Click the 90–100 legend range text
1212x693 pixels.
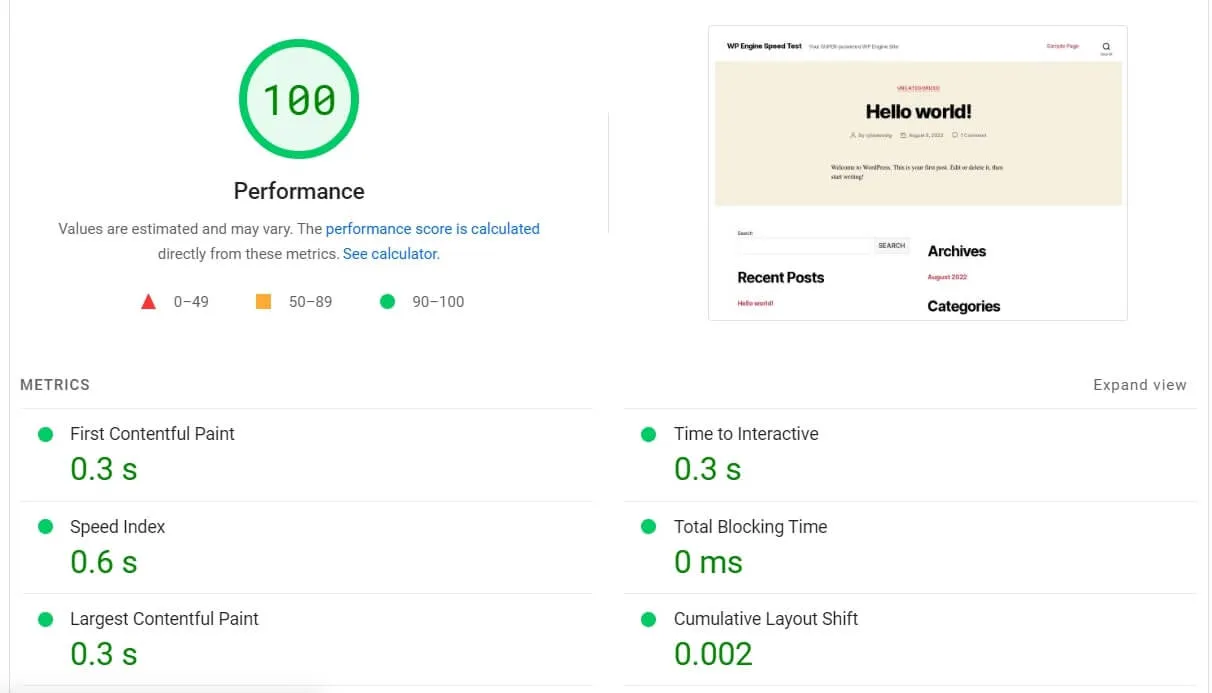(x=438, y=301)
